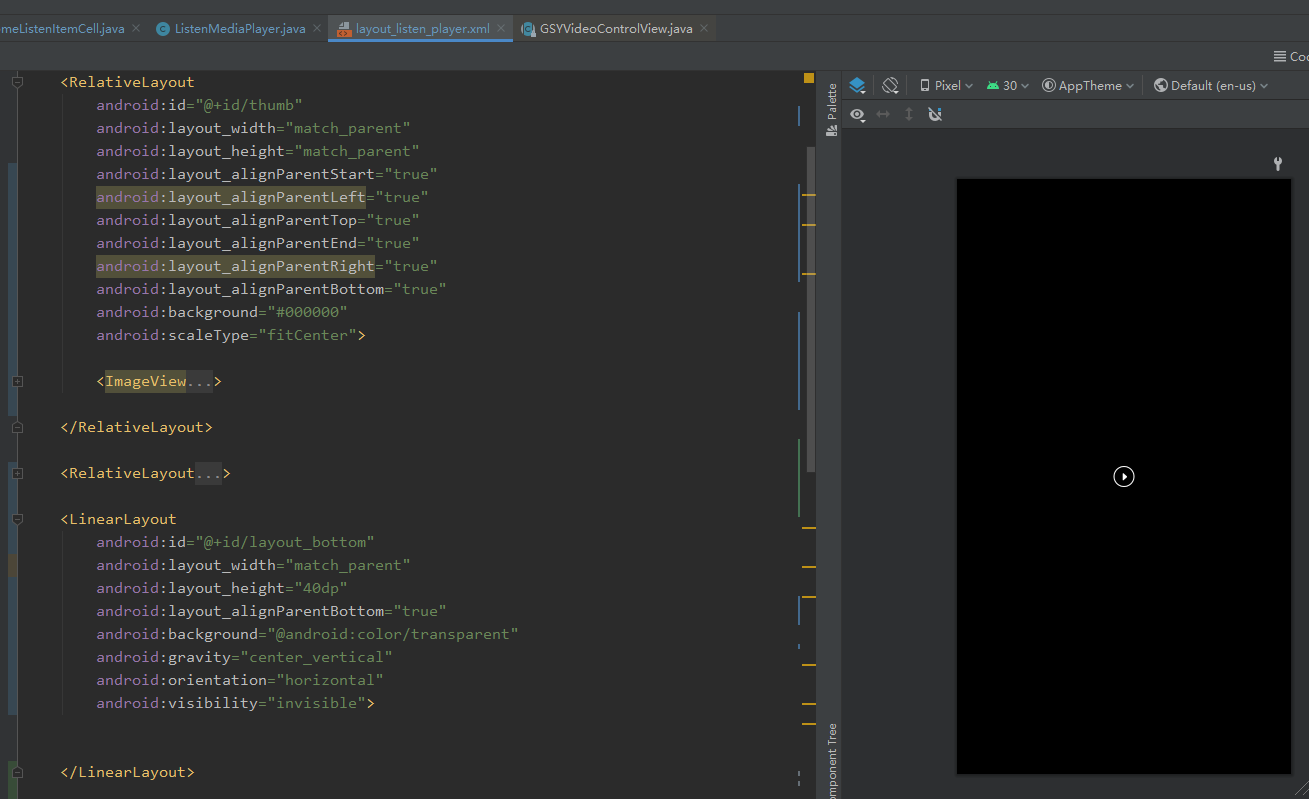Click the layout_alignParentRight attribute line
Screen dimensions: 1309x799
pyautogui.click(x=267, y=266)
